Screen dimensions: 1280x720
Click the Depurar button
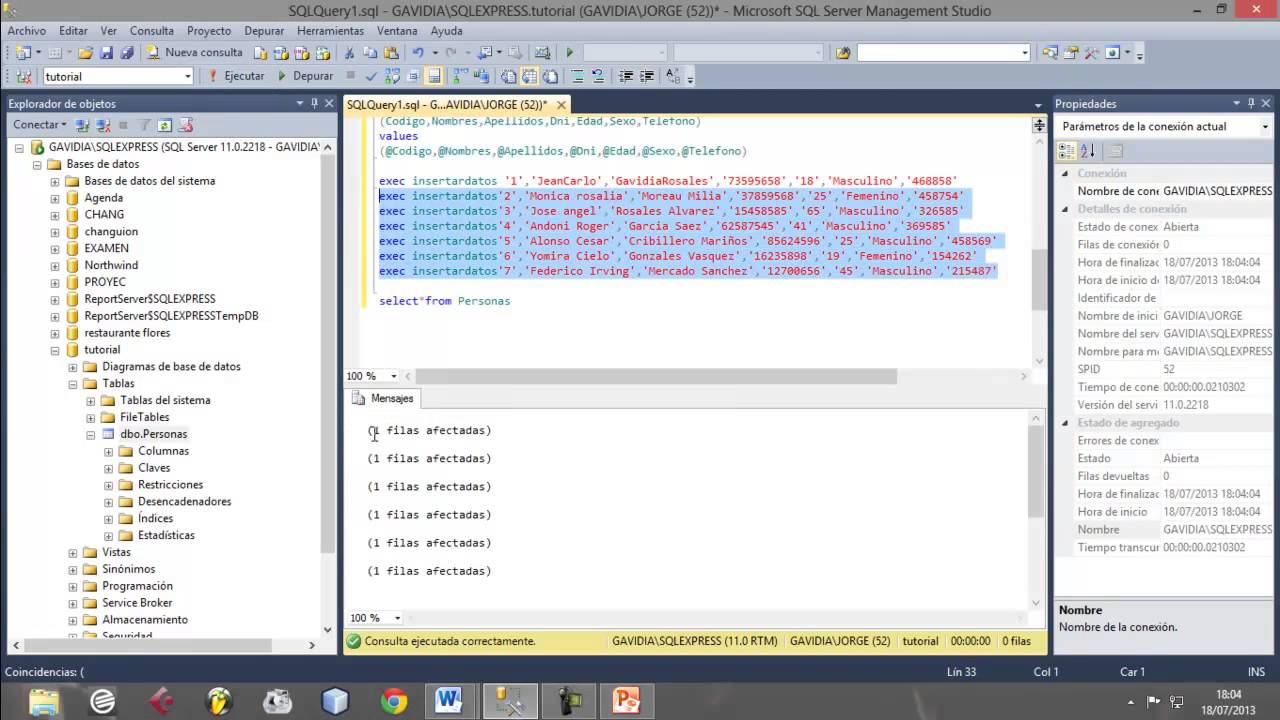(305, 76)
